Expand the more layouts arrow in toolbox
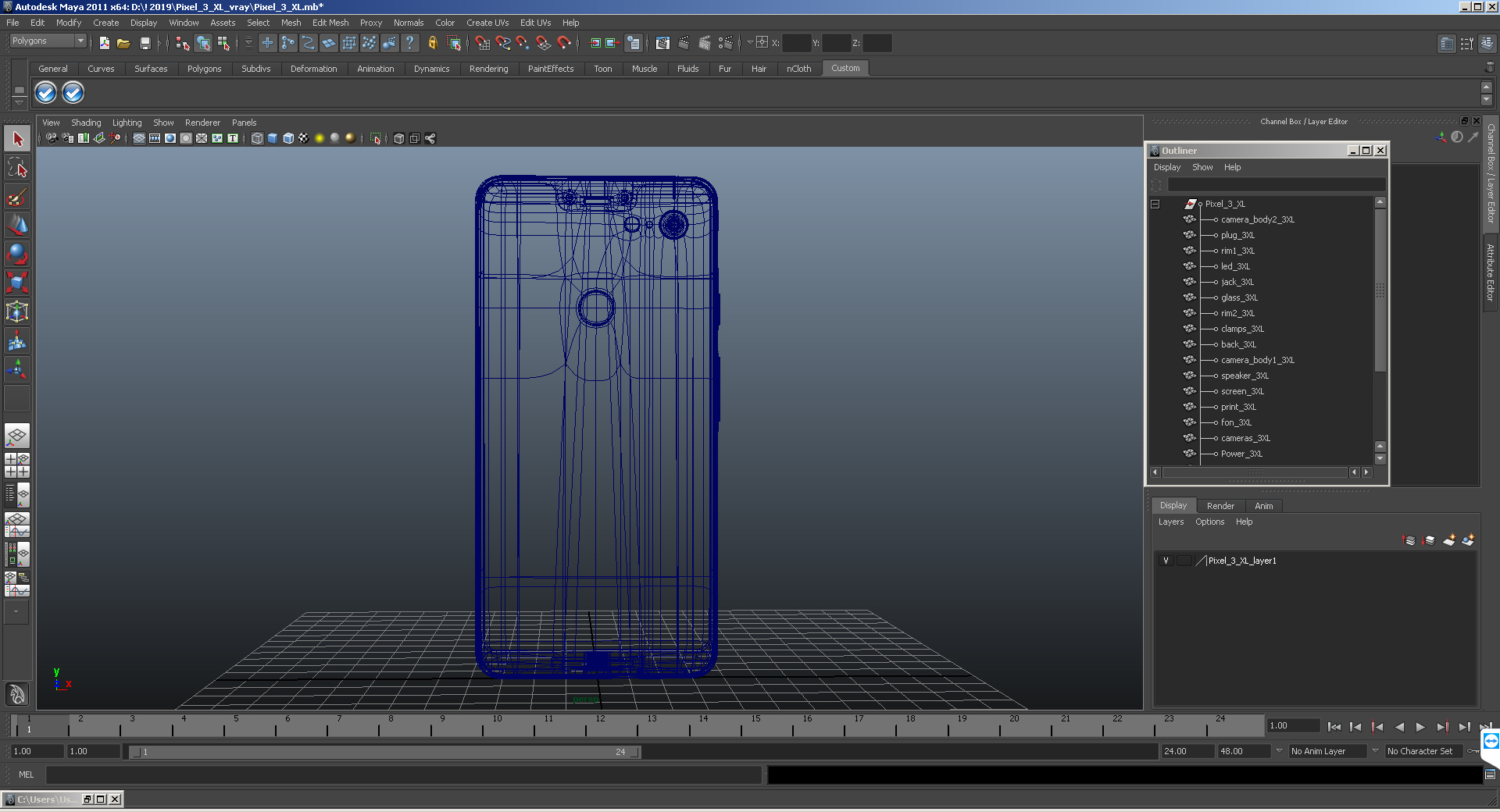The height and width of the screenshot is (812, 1500). point(17,611)
